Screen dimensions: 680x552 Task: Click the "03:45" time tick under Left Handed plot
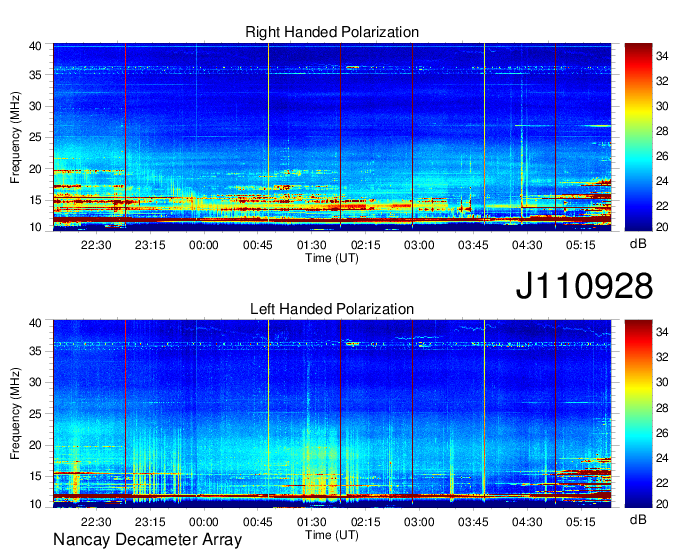coord(473,522)
